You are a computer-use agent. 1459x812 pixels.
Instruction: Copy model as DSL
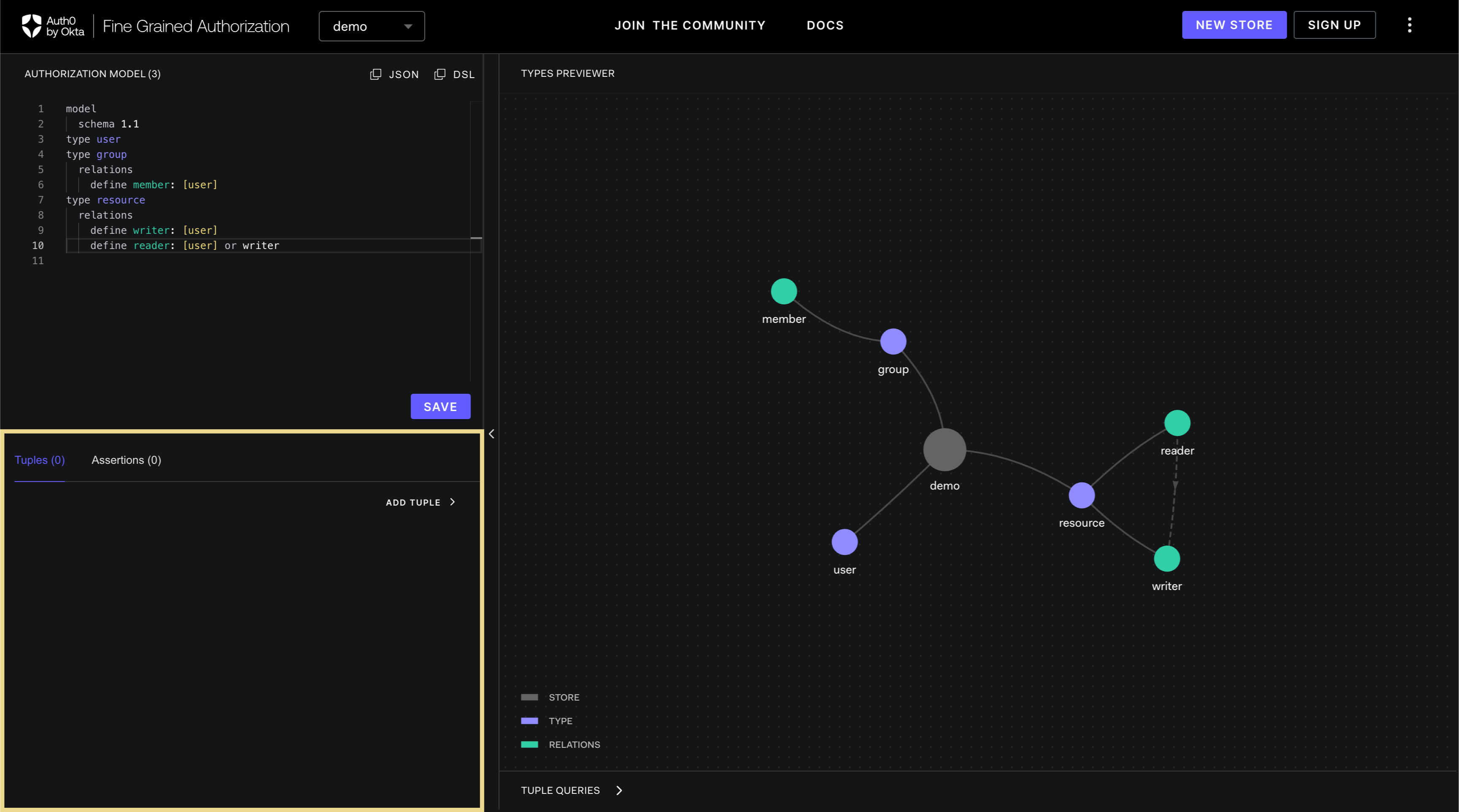454,74
